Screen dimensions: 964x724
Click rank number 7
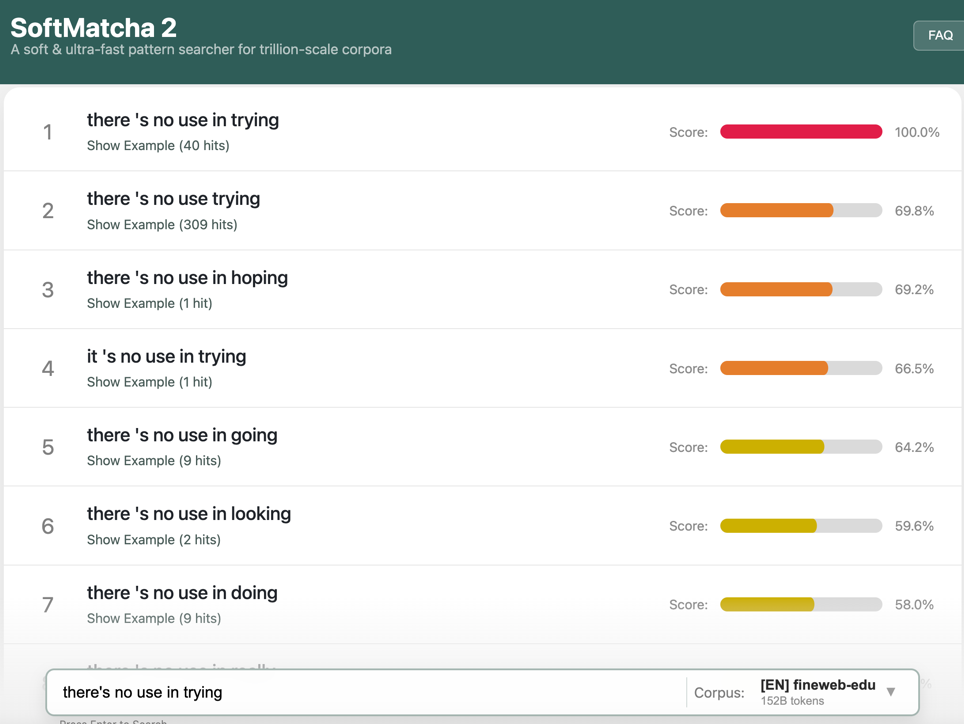(x=48, y=605)
